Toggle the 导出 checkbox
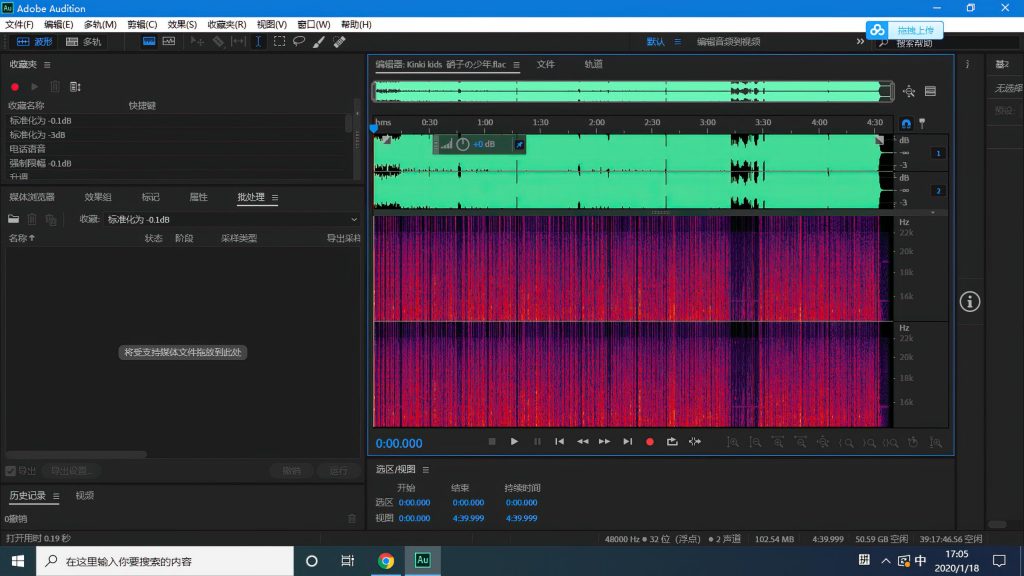 click(10, 471)
